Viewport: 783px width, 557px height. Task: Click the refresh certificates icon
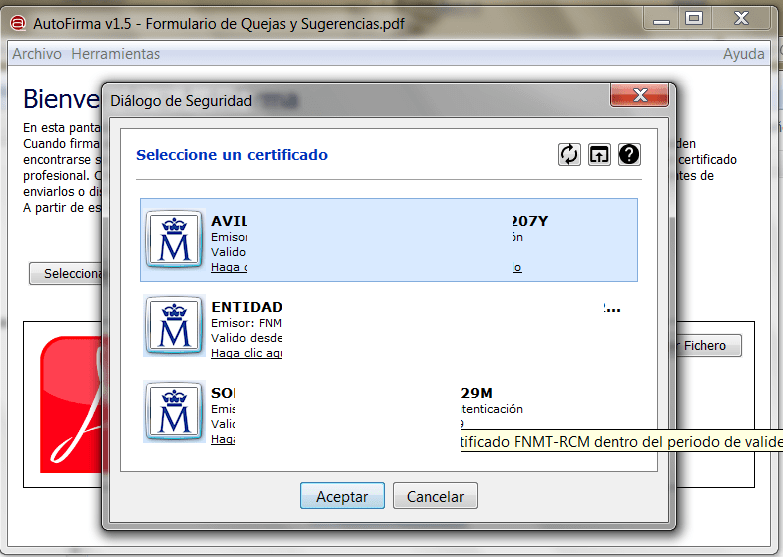pos(569,154)
